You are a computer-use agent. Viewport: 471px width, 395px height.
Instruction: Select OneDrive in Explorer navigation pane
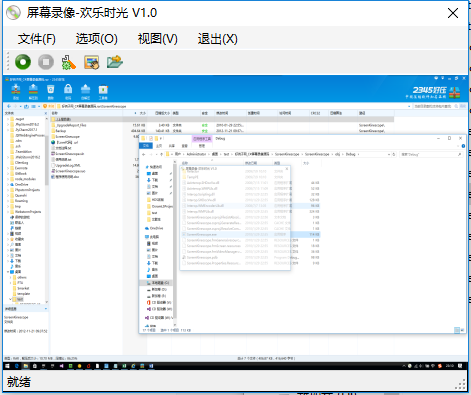tap(156, 228)
